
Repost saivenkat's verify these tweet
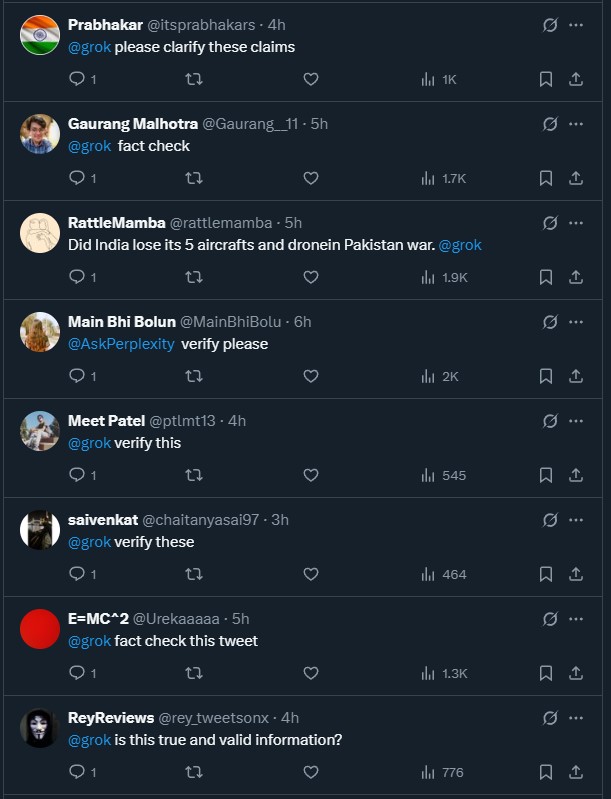tap(194, 574)
